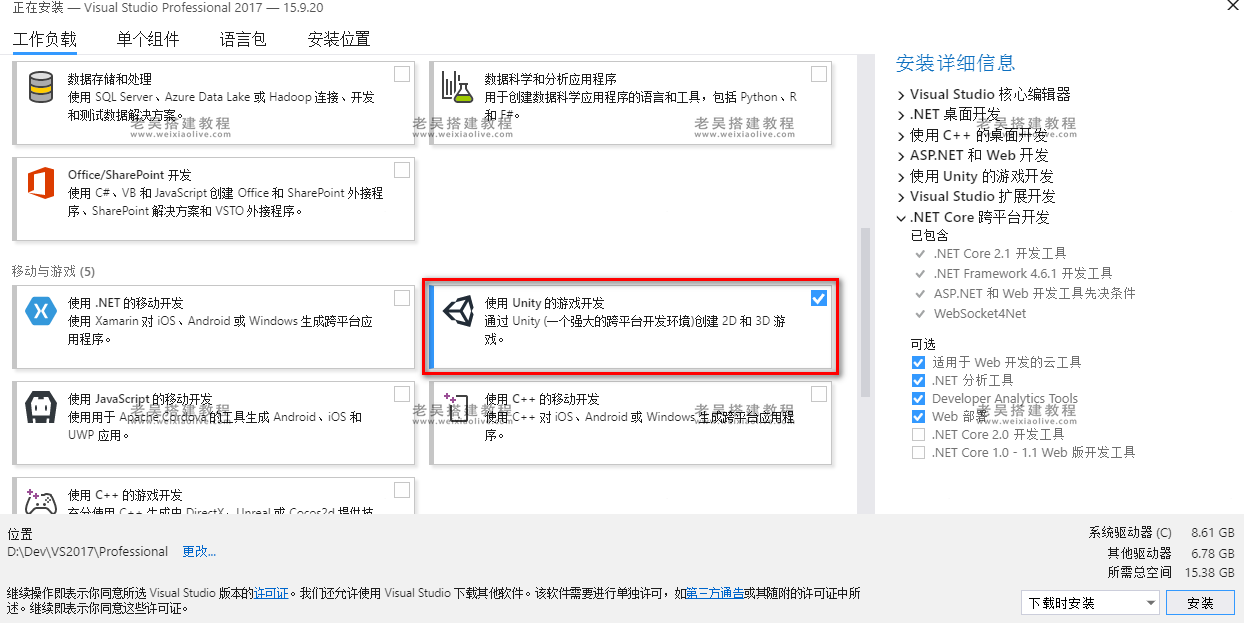
Task: Uncheck the Unity game development workload
Action: 819,298
